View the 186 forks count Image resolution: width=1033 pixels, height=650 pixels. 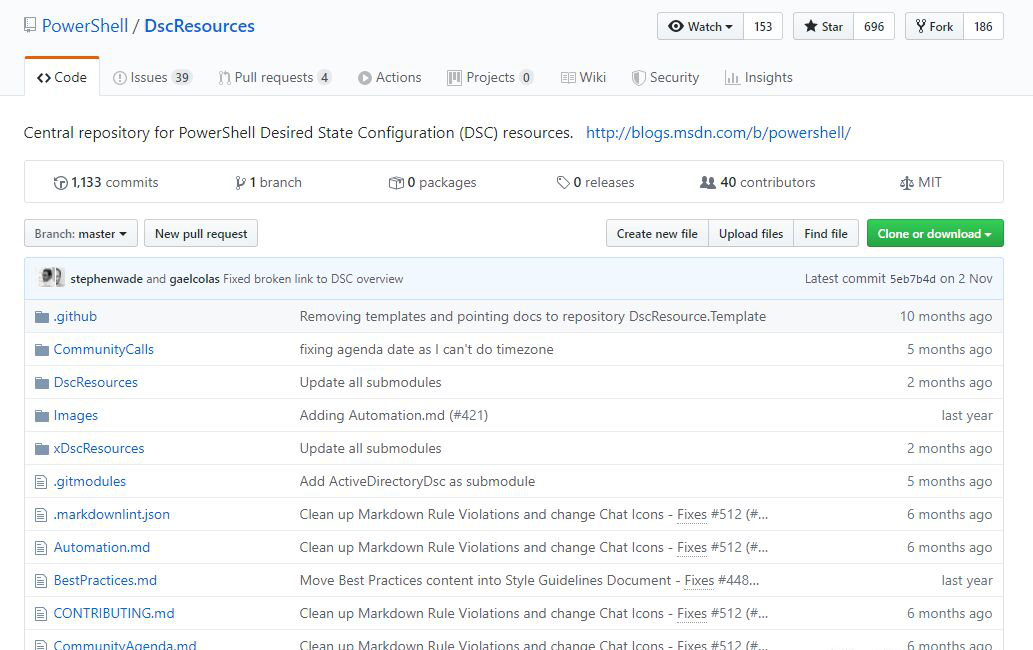point(984,26)
